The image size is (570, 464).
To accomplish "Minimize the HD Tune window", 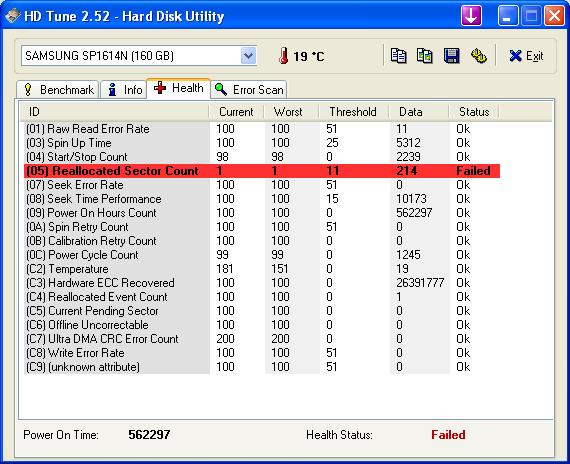I will (x=507, y=16).
